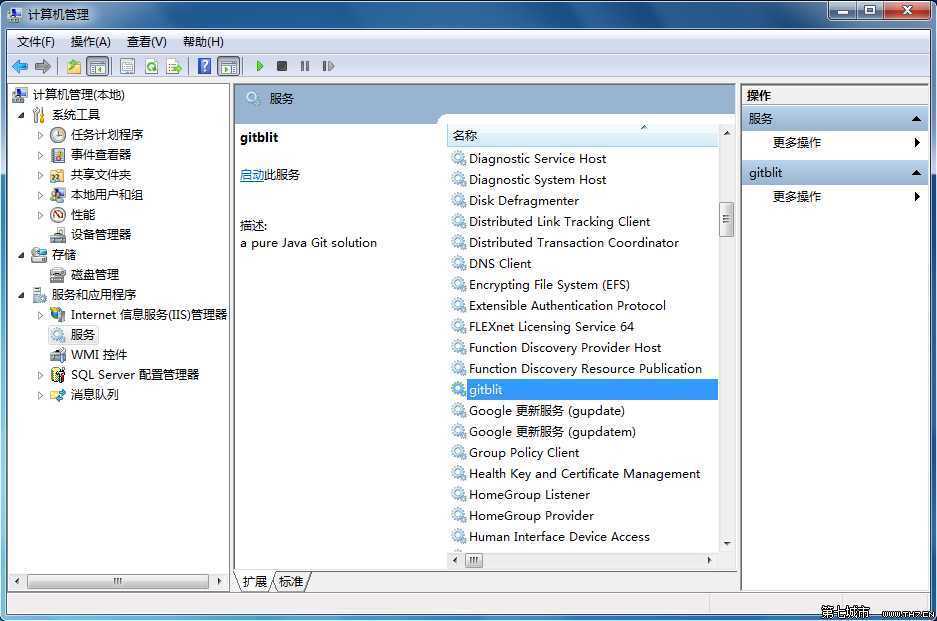Select FLEXnet Licensing Service 64
Screen dimensions: 937x621
coord(551,326)
